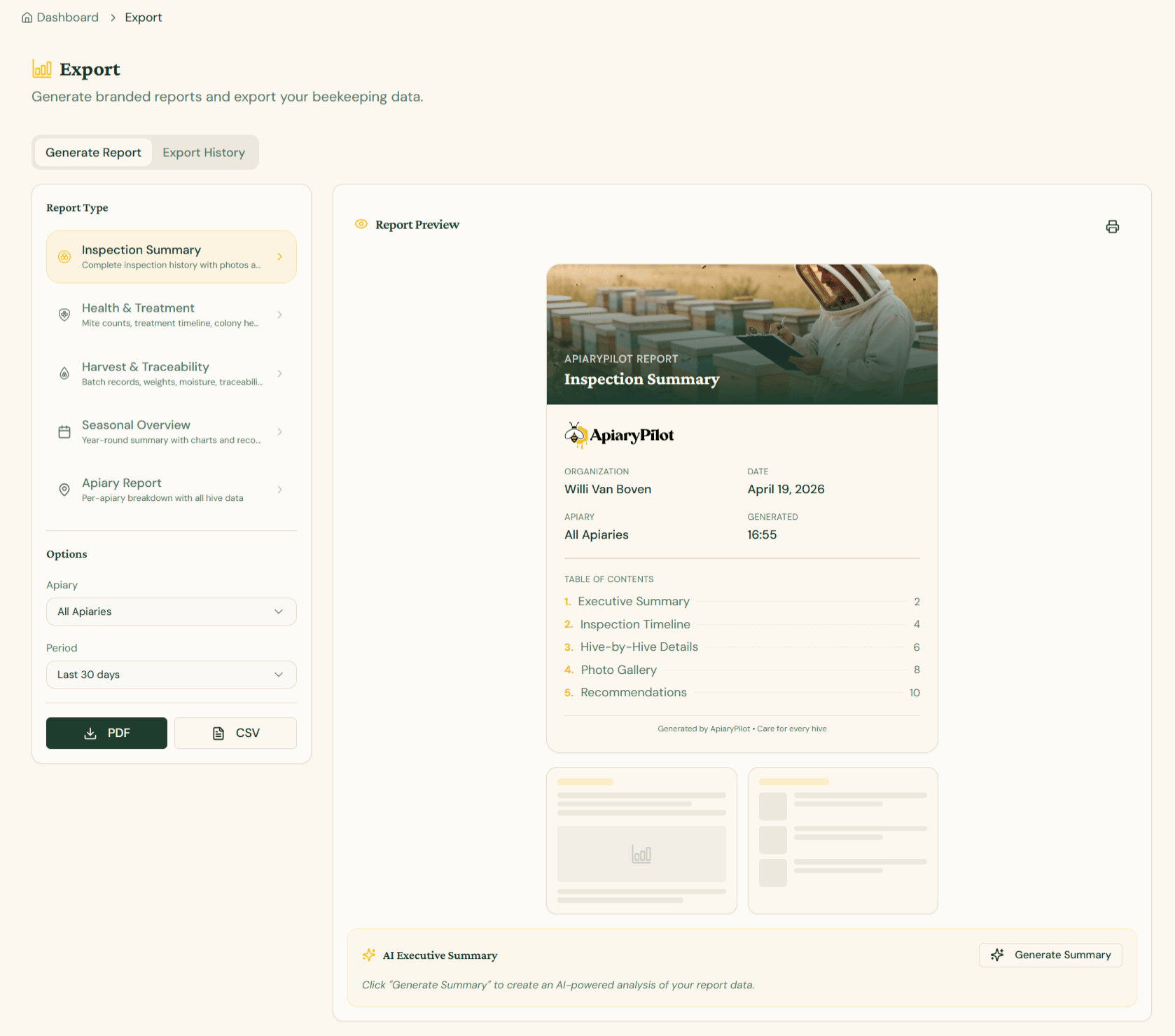Click the Executive Summary contents entry
Screen dimensions: 1175x1036
(742, 602)
